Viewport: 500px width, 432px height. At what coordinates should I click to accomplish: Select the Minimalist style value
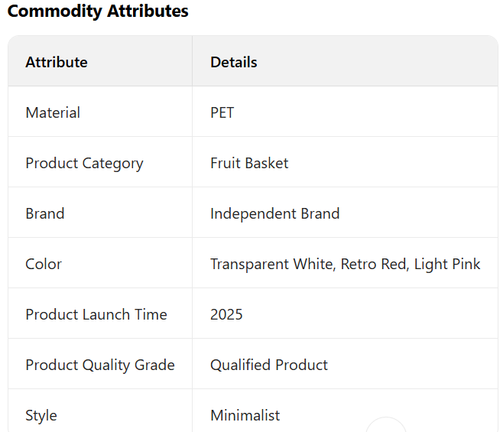click(245, 415)
